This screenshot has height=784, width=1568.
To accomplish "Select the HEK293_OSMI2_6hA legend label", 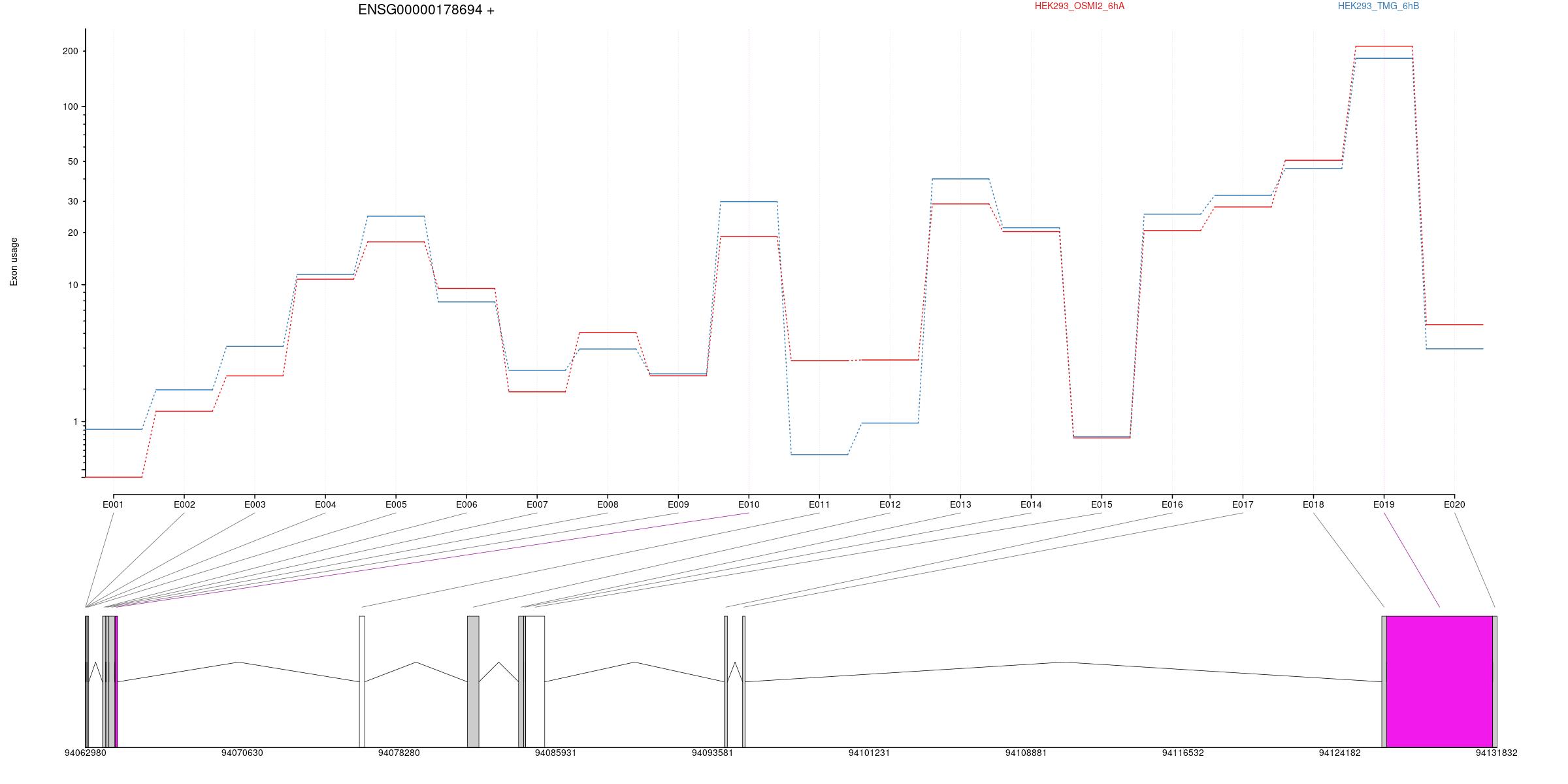I will pos(1079,6).
